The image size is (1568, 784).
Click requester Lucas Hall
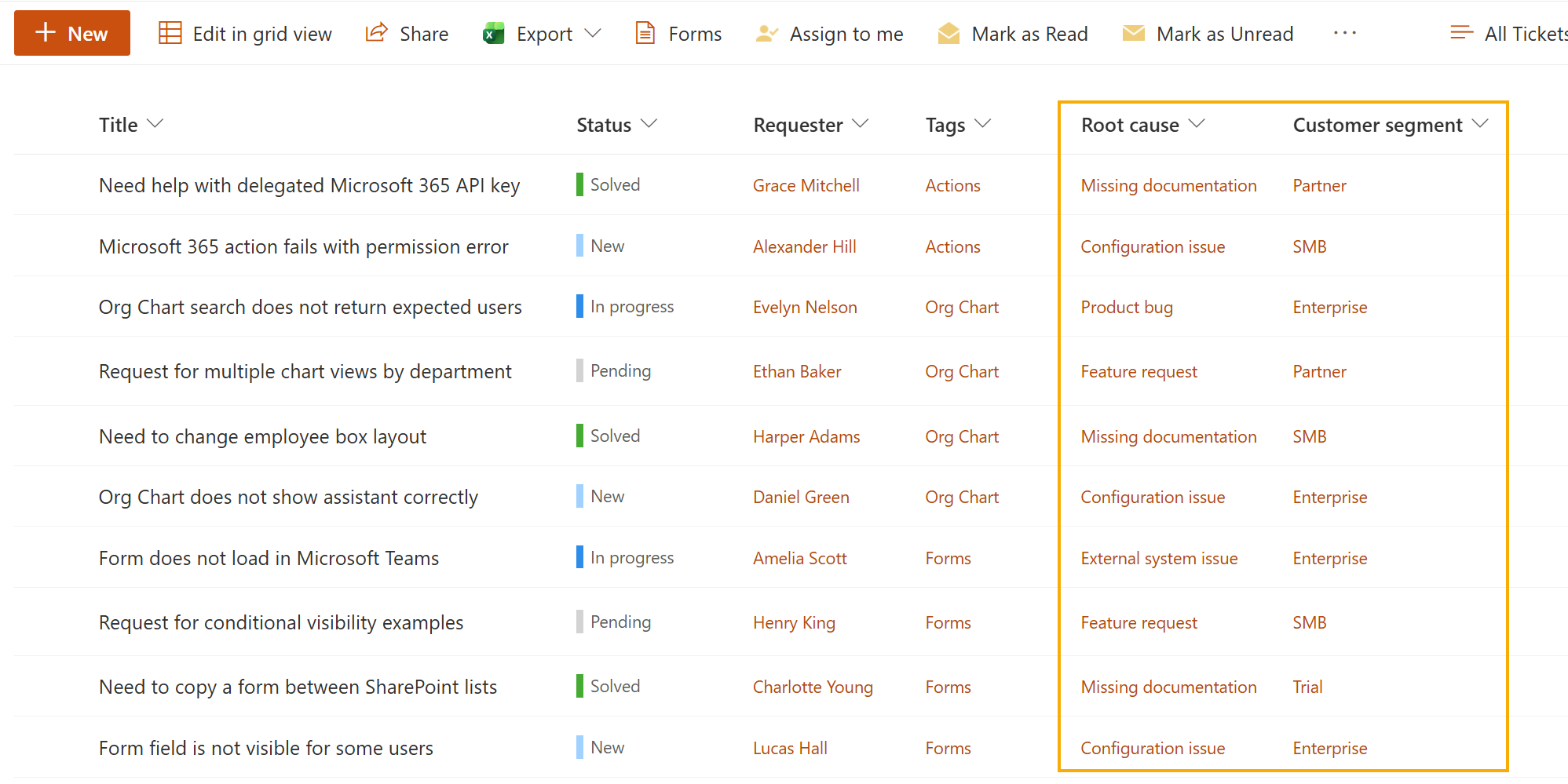point(790,748)
